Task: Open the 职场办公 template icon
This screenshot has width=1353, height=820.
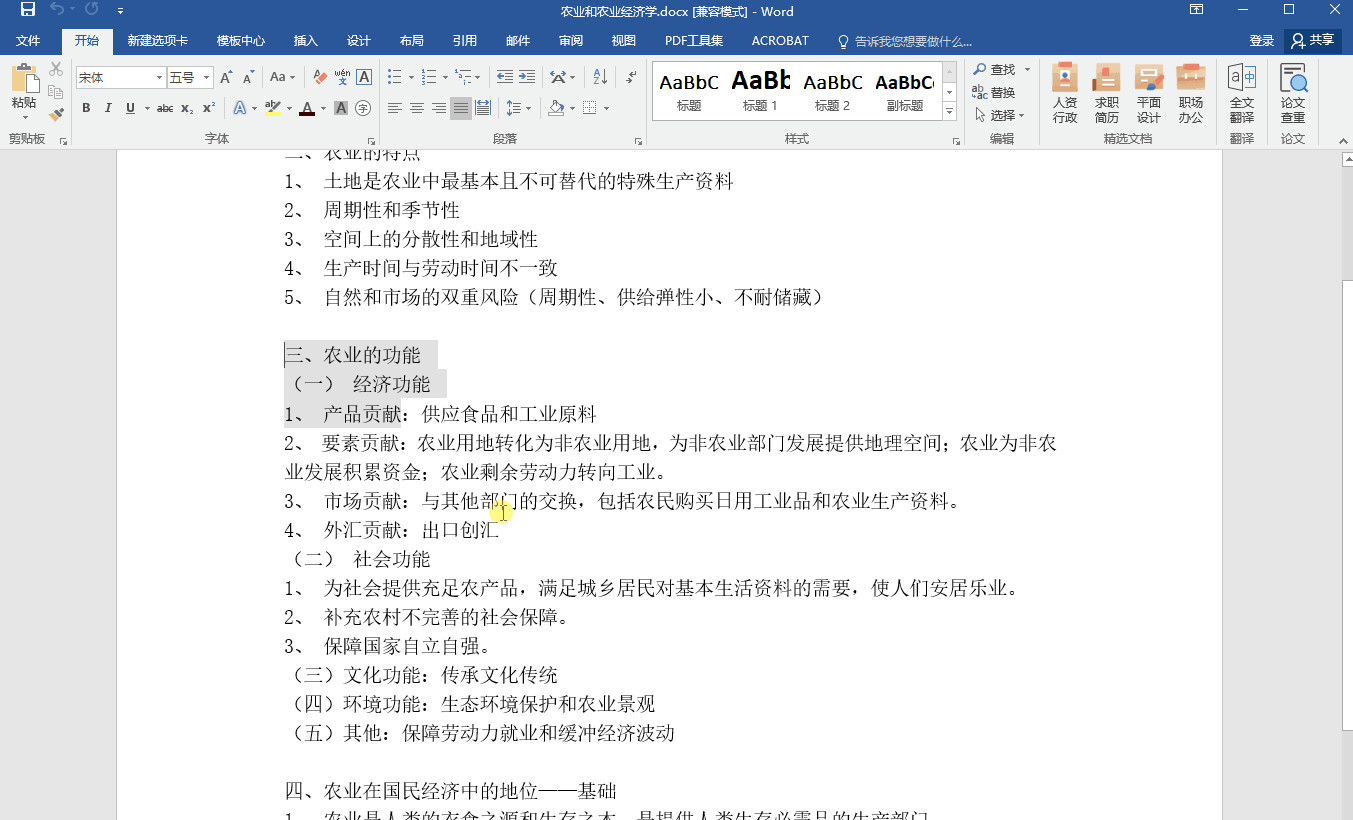Action: click(x=1191, y=93)
